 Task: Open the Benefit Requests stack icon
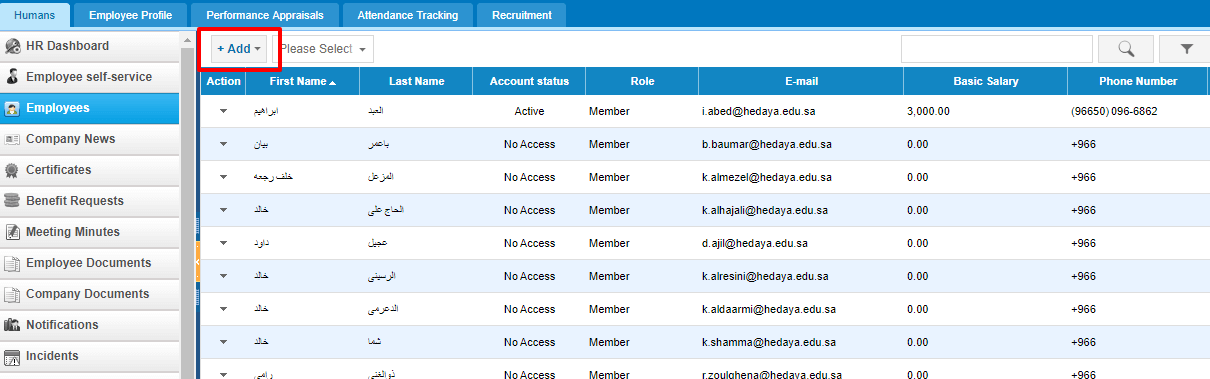[13, 202]
